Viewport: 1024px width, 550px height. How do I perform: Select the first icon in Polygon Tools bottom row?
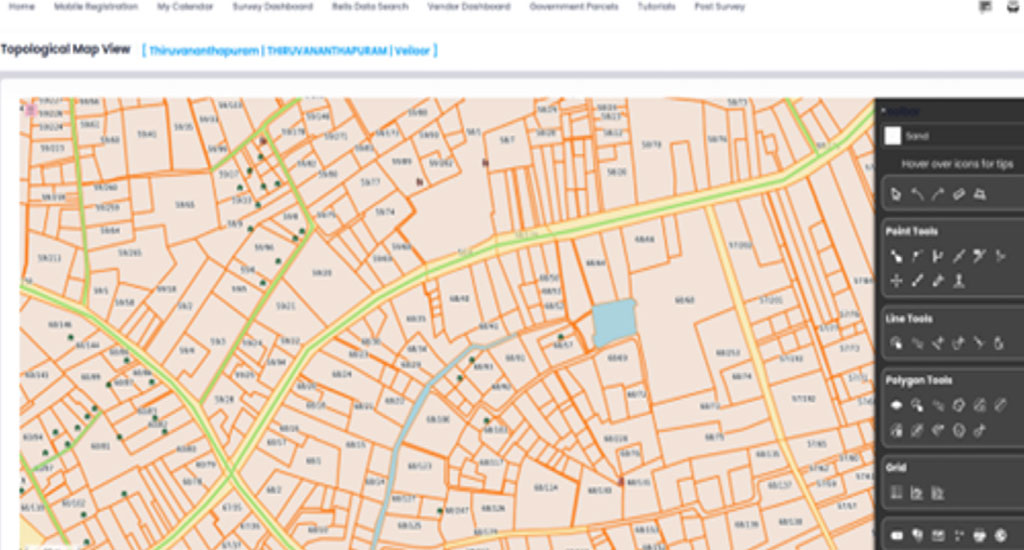pos(896,430)
